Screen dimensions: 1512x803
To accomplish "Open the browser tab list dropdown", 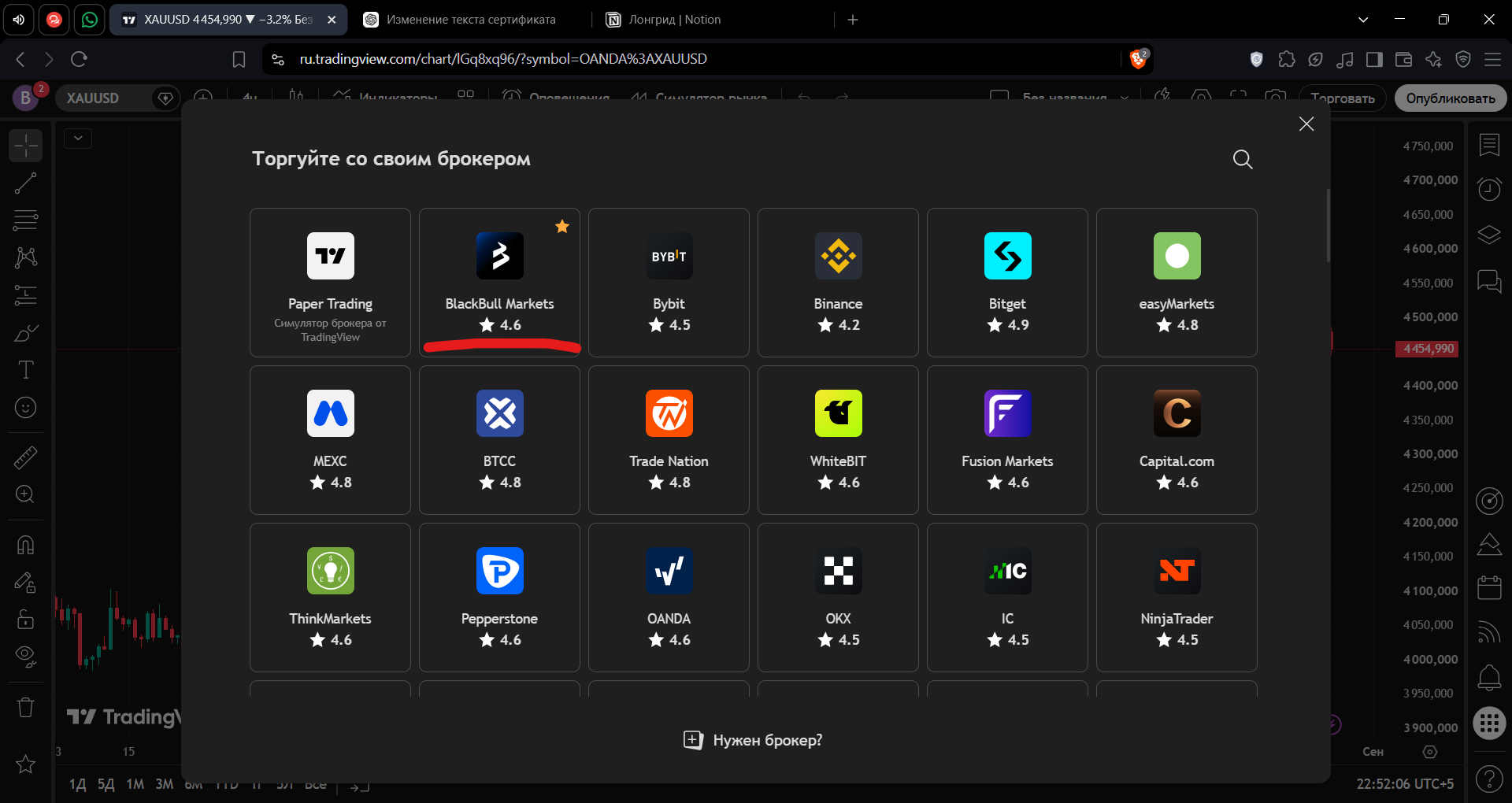I will 1363,20.
